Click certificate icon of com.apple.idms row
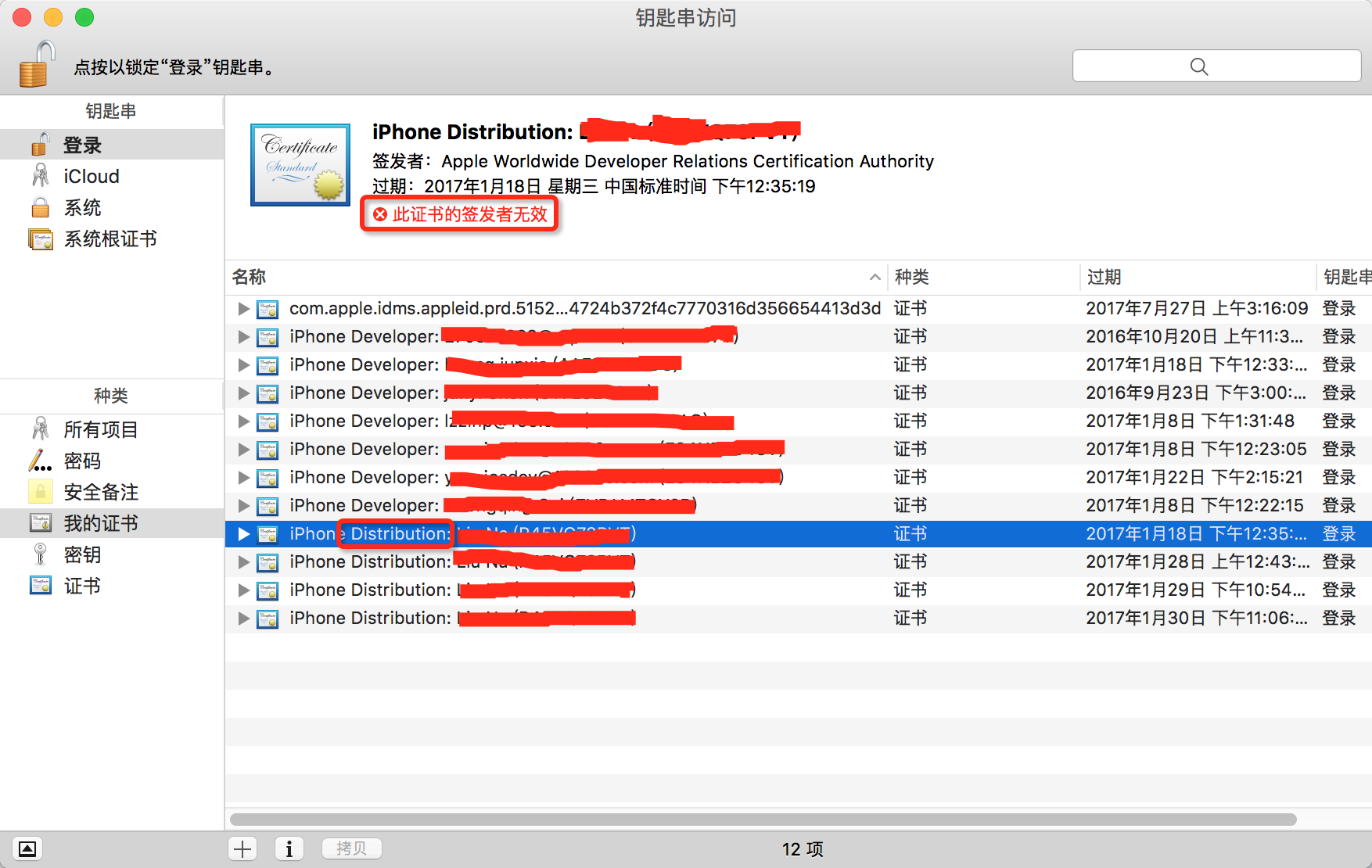1372x868 pixels. pyautogui.click(x=268, y=309)
